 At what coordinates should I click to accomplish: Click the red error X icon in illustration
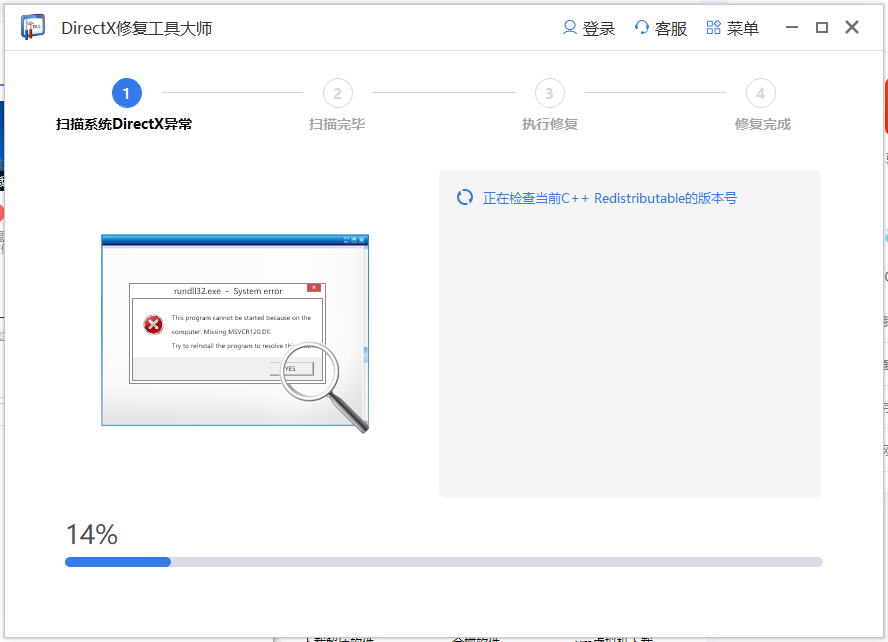pyautogui.click(x=153, y=324)
